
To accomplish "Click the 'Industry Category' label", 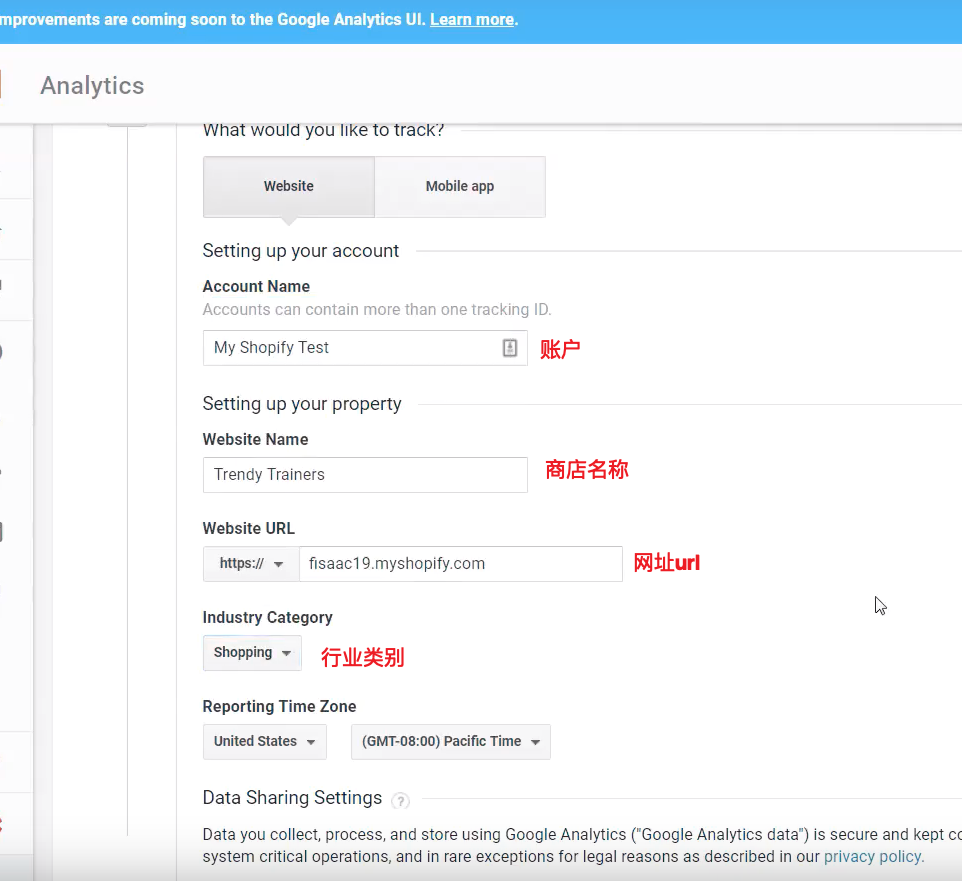I will click(x=267, y=617).
